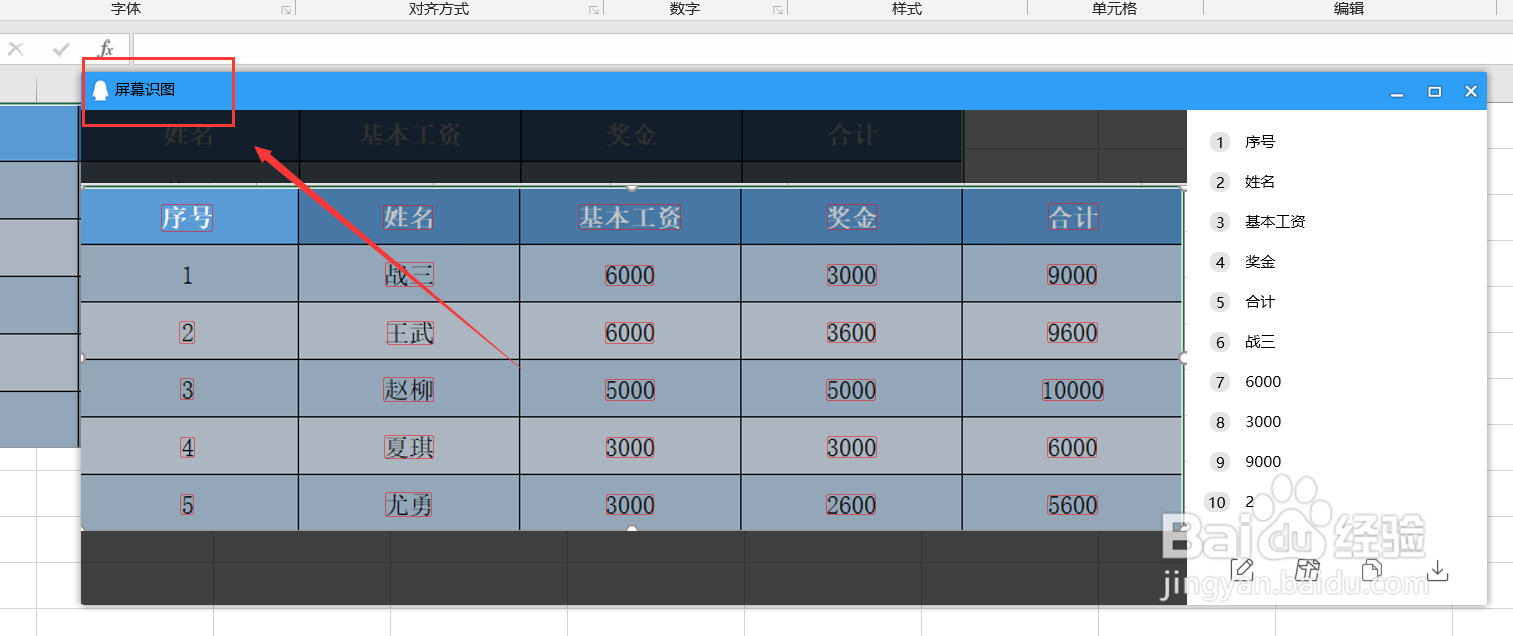This screenshot has height=636, width=1513.
Task: Click the 样式 ribbon group label
Action: pos(906,9)
